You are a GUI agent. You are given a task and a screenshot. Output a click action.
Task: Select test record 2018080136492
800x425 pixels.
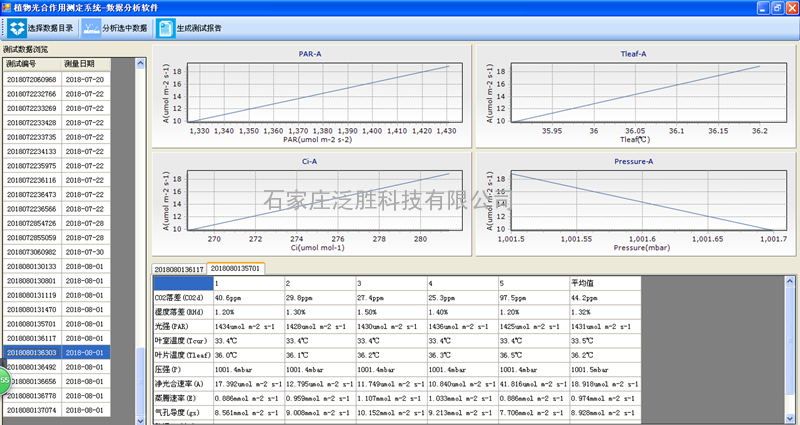[57, 367]
